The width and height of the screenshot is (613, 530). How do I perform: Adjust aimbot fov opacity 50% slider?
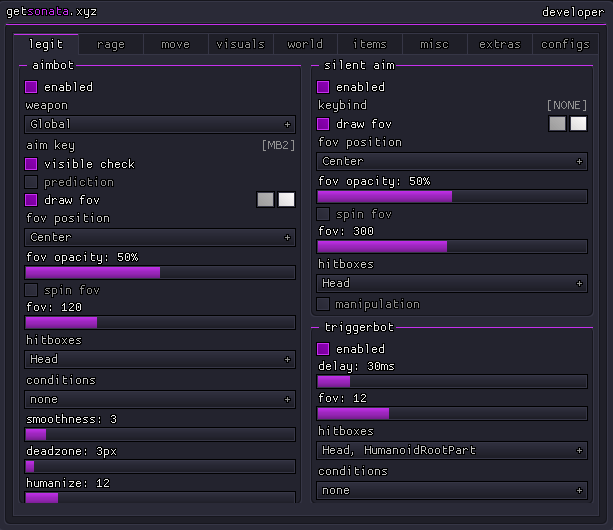[160, 272]
